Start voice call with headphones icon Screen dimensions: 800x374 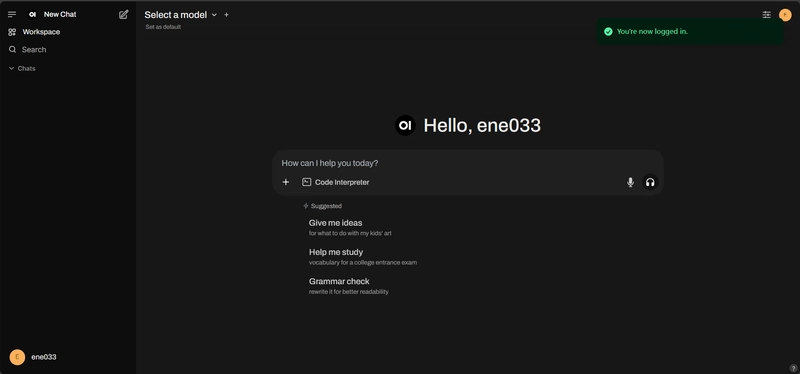click(x=650, y=182)
